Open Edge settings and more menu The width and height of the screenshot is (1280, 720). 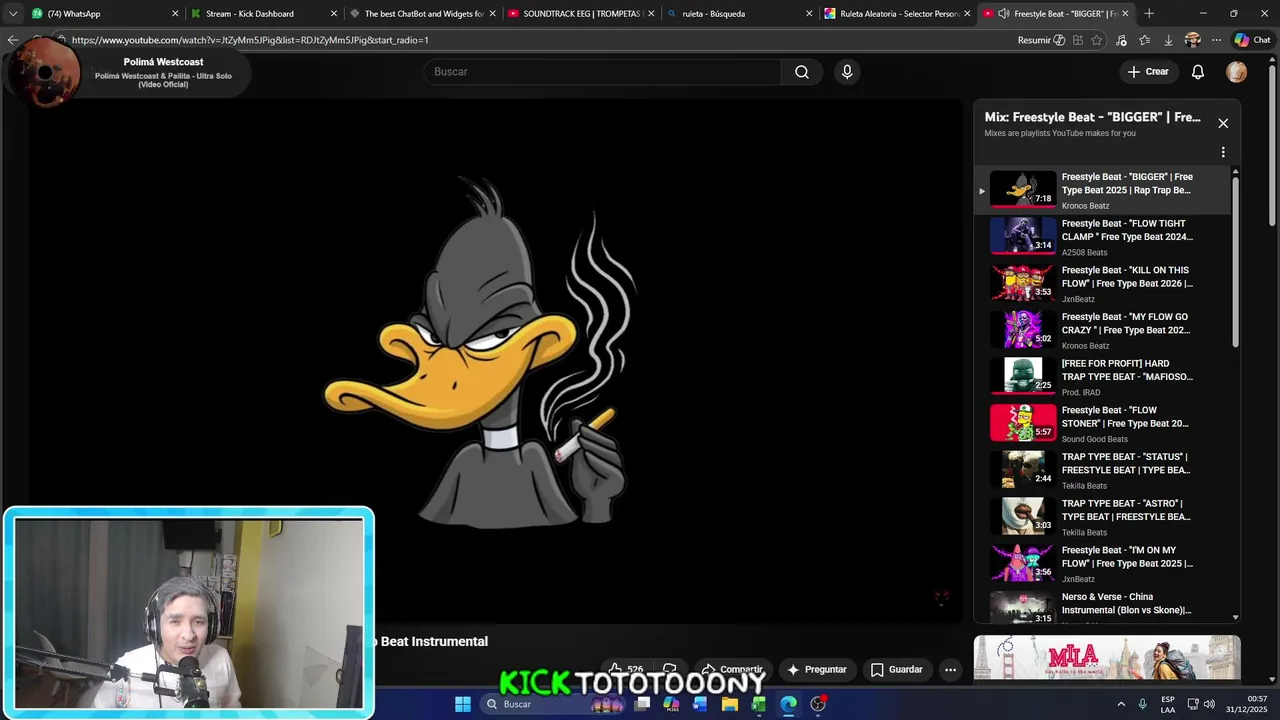coord(1216,40)
